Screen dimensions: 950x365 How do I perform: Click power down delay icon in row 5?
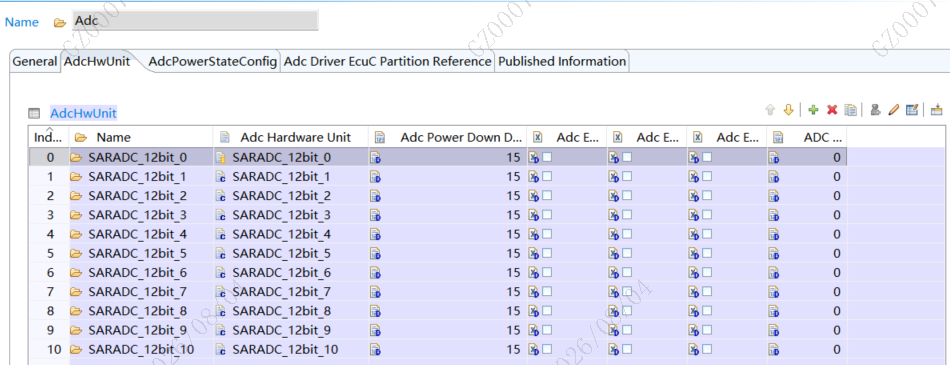376,254
